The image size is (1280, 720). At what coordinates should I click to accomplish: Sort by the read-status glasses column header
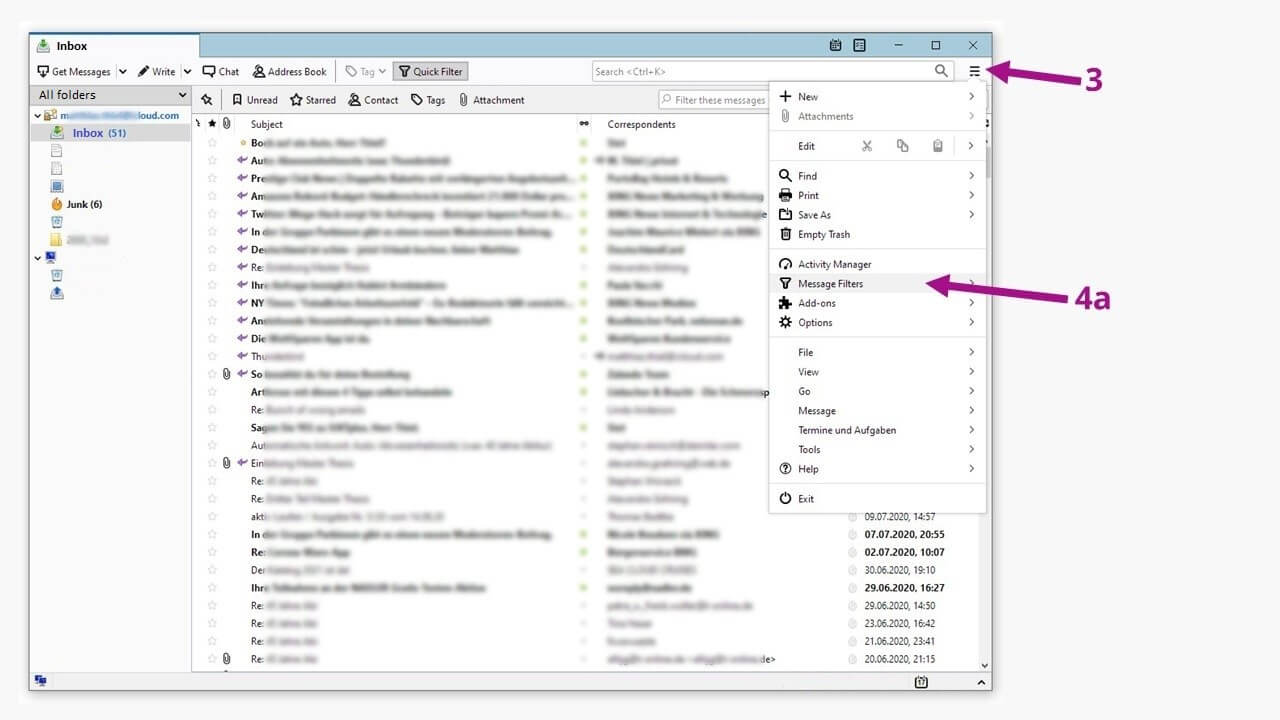click(584, 124)
